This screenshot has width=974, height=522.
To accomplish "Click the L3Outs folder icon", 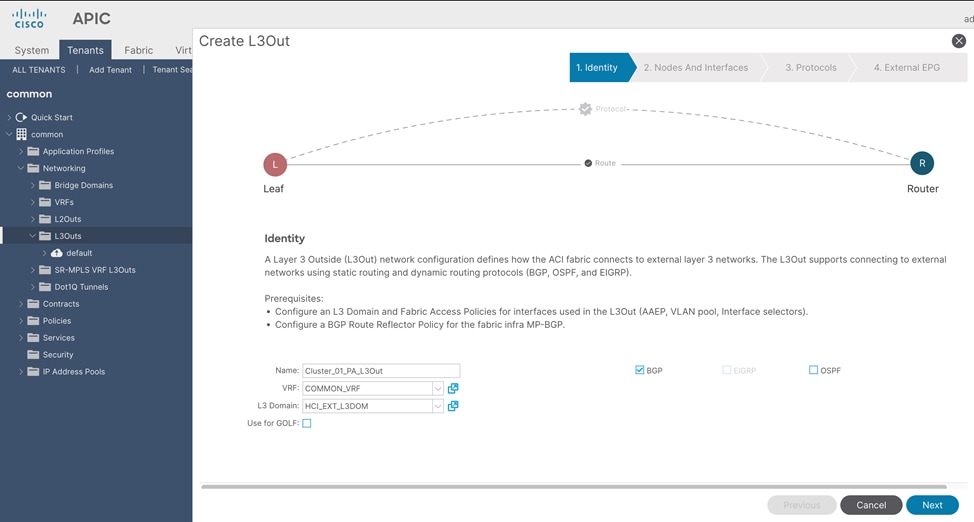I will click(45, 236).
